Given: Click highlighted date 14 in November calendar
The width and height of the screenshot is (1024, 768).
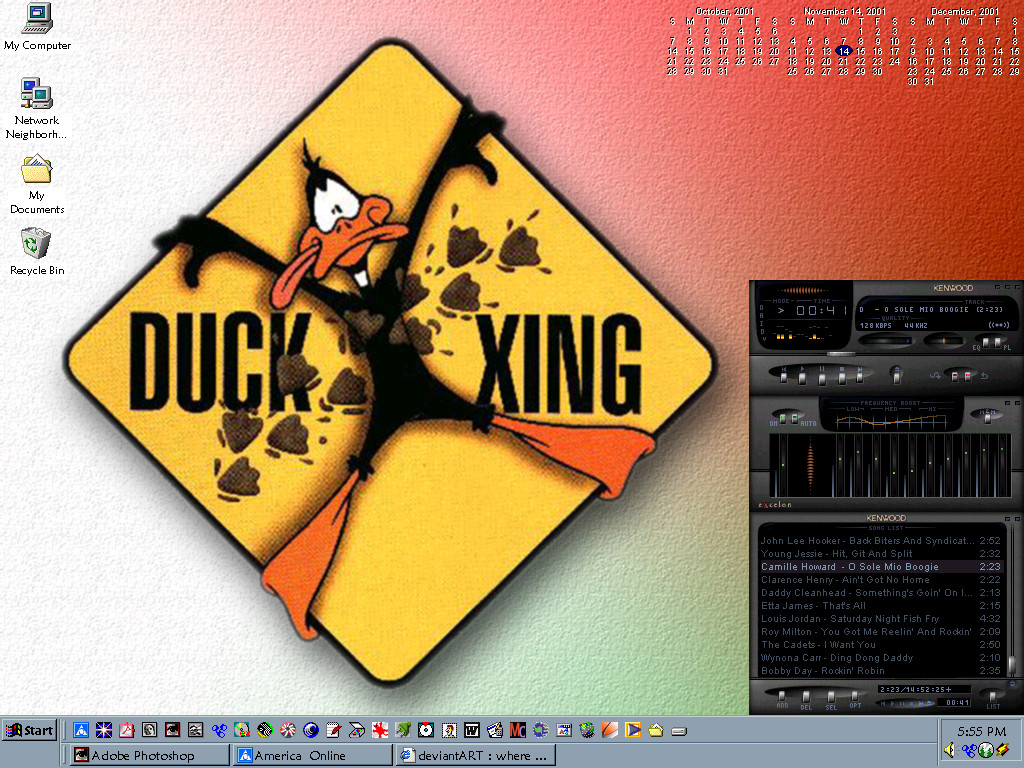Looking at the screenshot, I should pyautogui.click(x=844, y=51).
